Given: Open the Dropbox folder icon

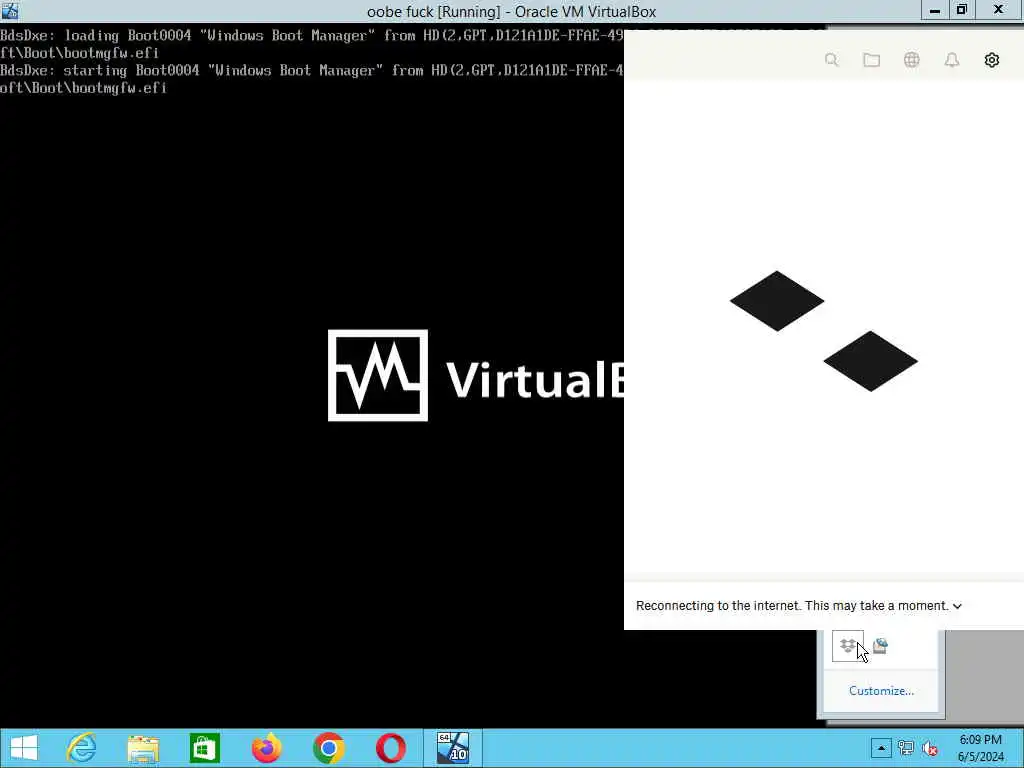Looking at the screenshot, I should (x=871, y=60).
